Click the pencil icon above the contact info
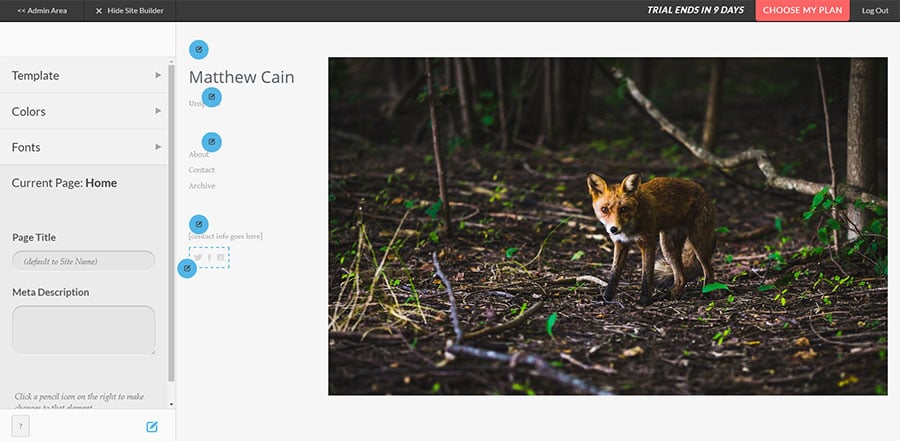The height and width of the screenshot is (441, 900). point(199,224)
